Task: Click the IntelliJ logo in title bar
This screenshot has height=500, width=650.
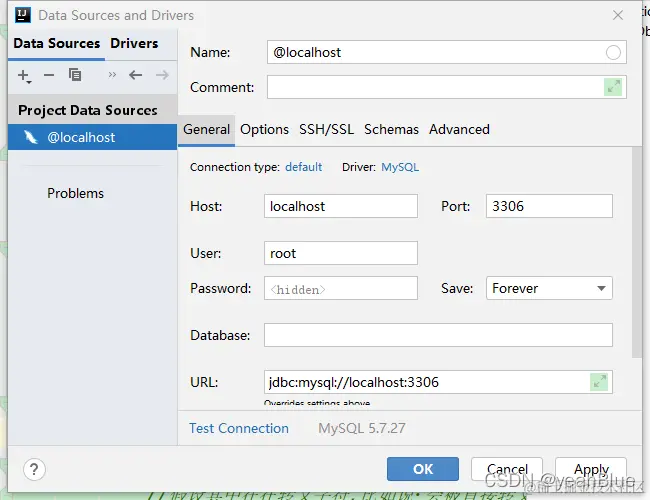Action: pyautogui.click(x=23, y=15)
